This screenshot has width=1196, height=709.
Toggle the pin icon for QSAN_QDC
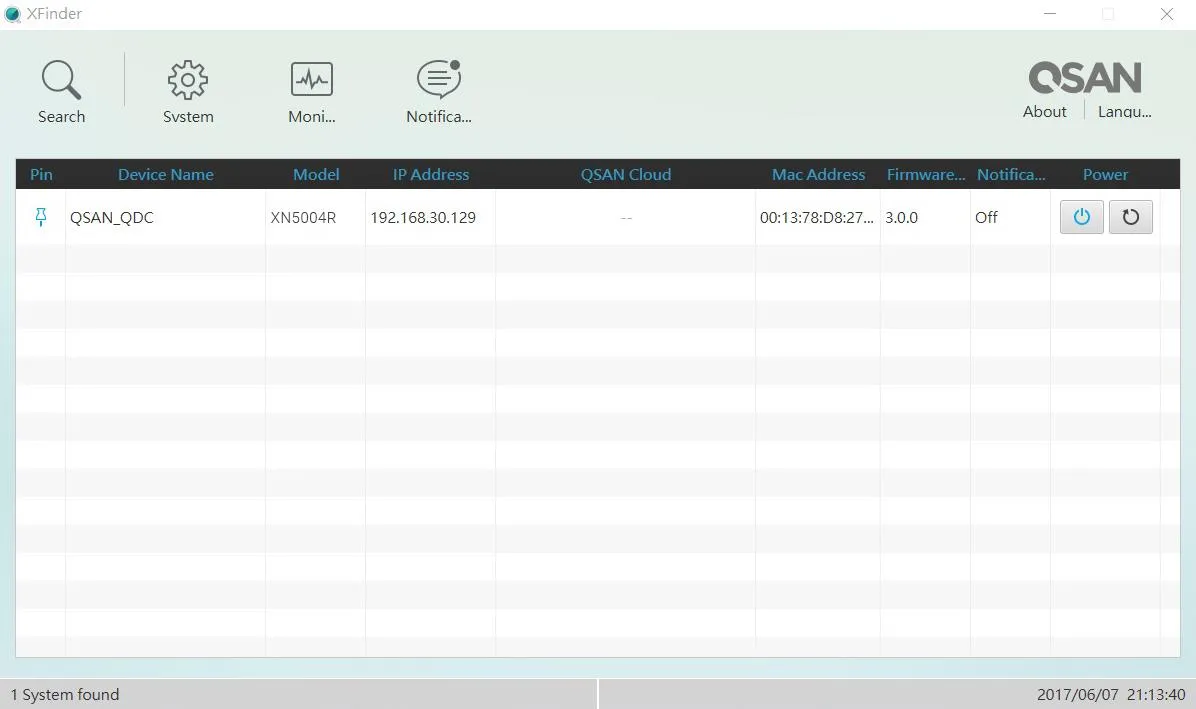pyautogui.click(x=41, y=217)
